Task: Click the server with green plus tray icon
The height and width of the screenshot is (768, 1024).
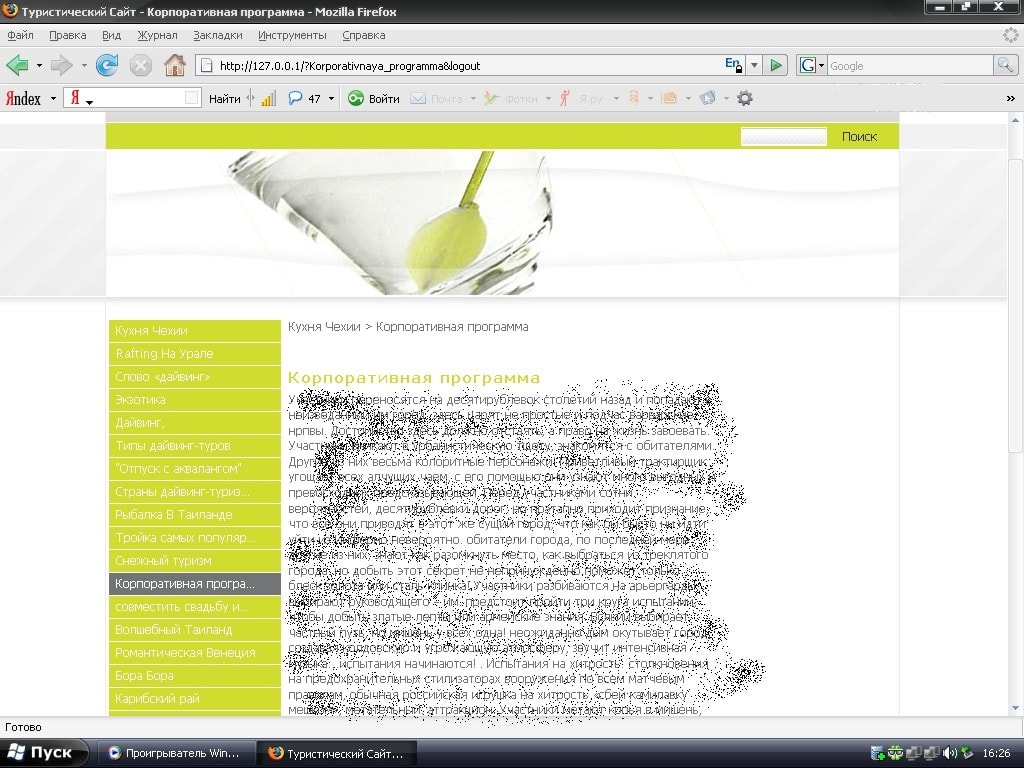Action: 878,753
